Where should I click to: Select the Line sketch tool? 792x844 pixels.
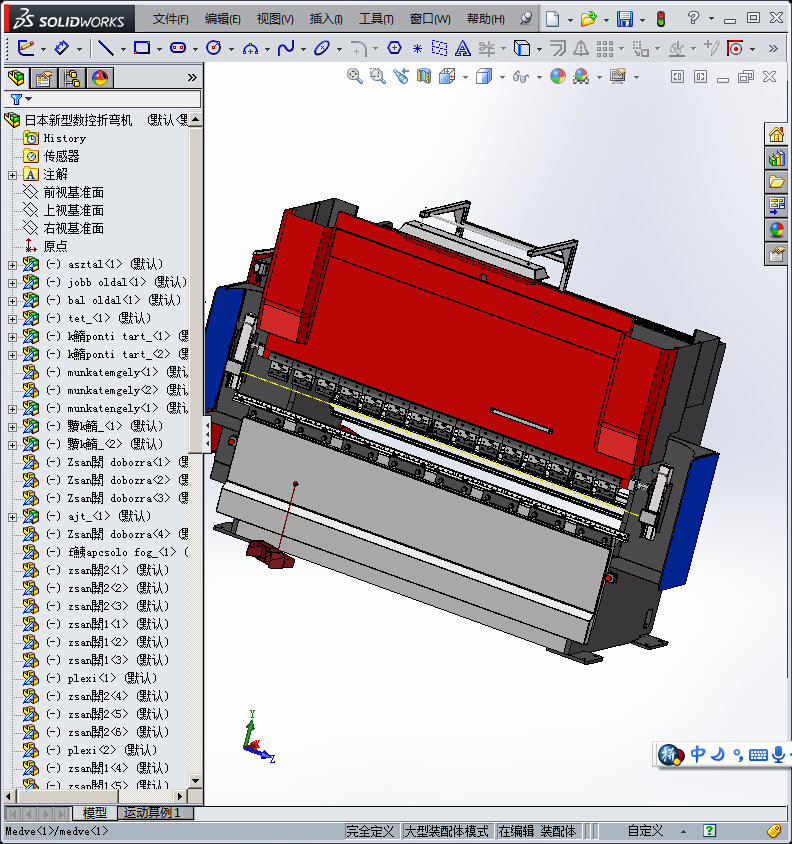tap(106, 48)
